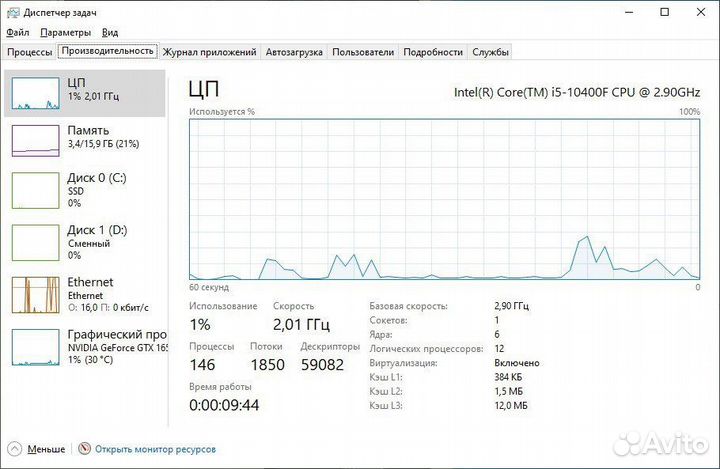This screenshot has width=720, height=469.
Task: Go to the Автозагрузка tab
Action: (x=294, y=52)
